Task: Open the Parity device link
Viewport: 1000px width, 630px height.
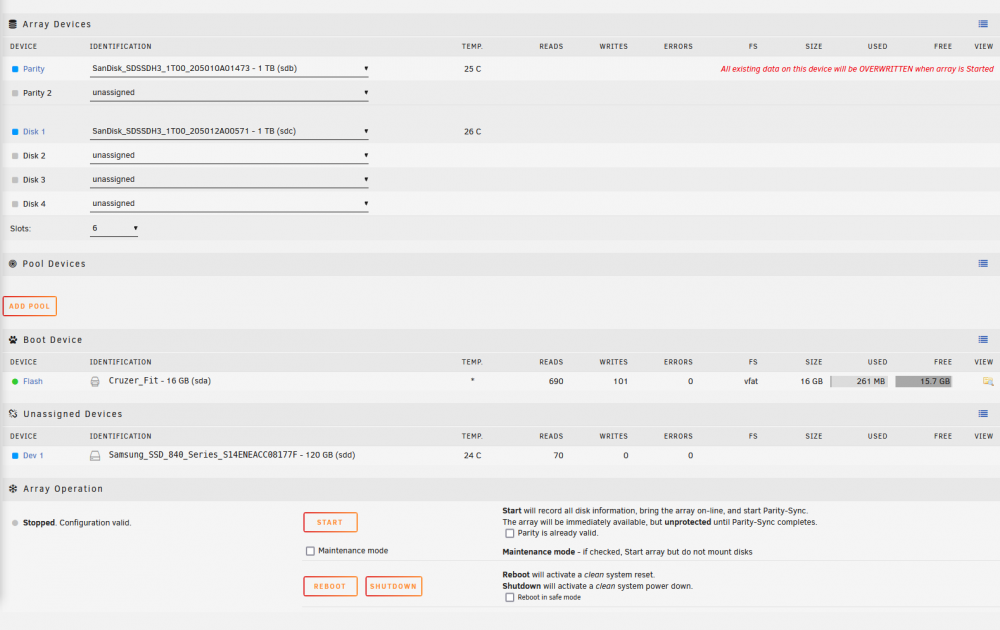Action: 34,69
